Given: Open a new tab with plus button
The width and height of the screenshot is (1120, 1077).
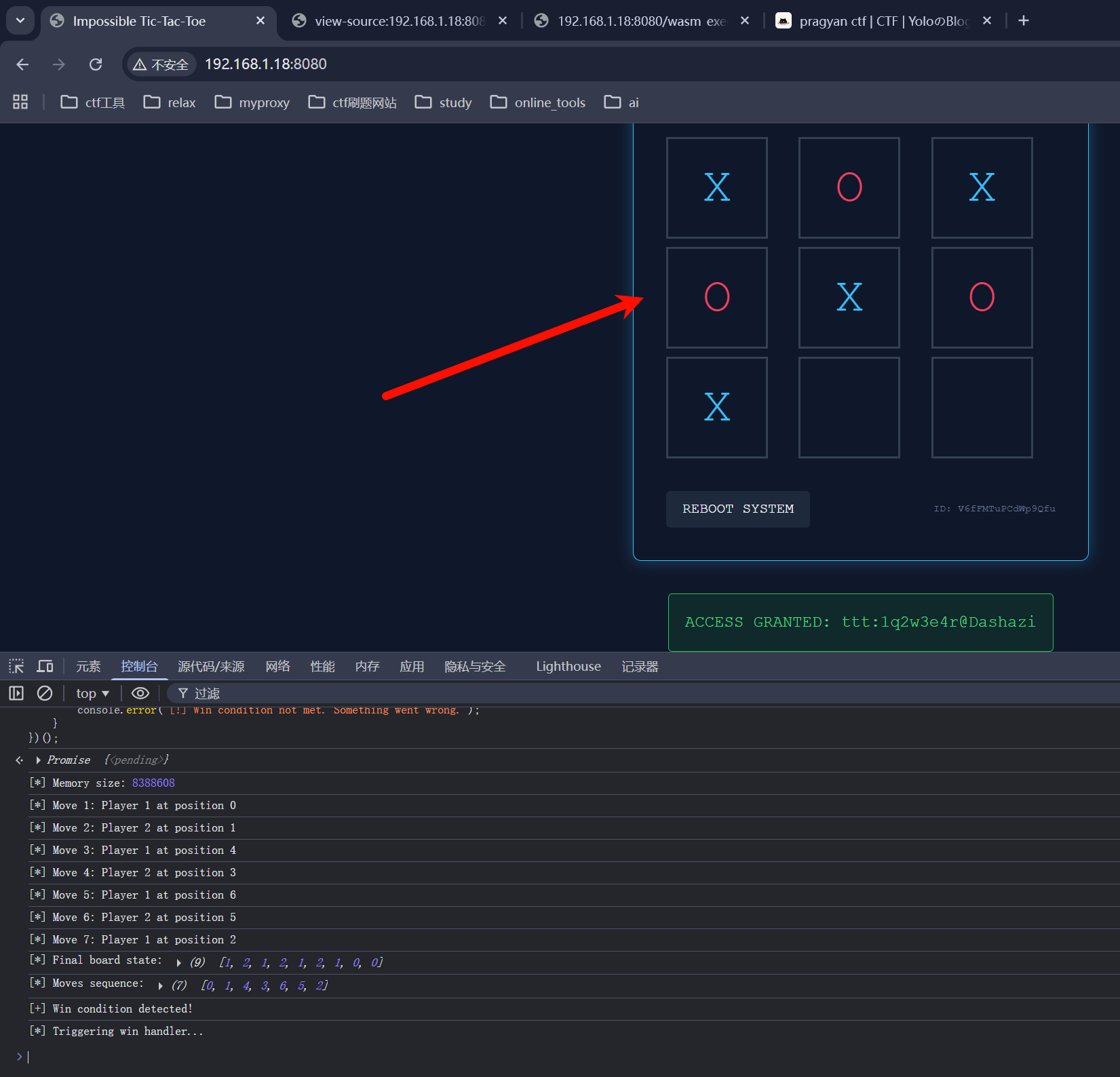Looking at the screenshot, I should [1024, 21].
